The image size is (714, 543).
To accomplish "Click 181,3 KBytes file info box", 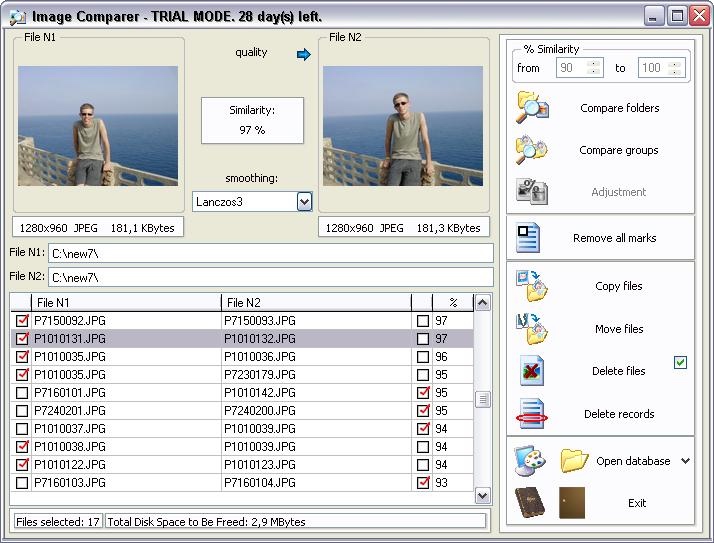I will pyautogui.click(x=404, y=227).
